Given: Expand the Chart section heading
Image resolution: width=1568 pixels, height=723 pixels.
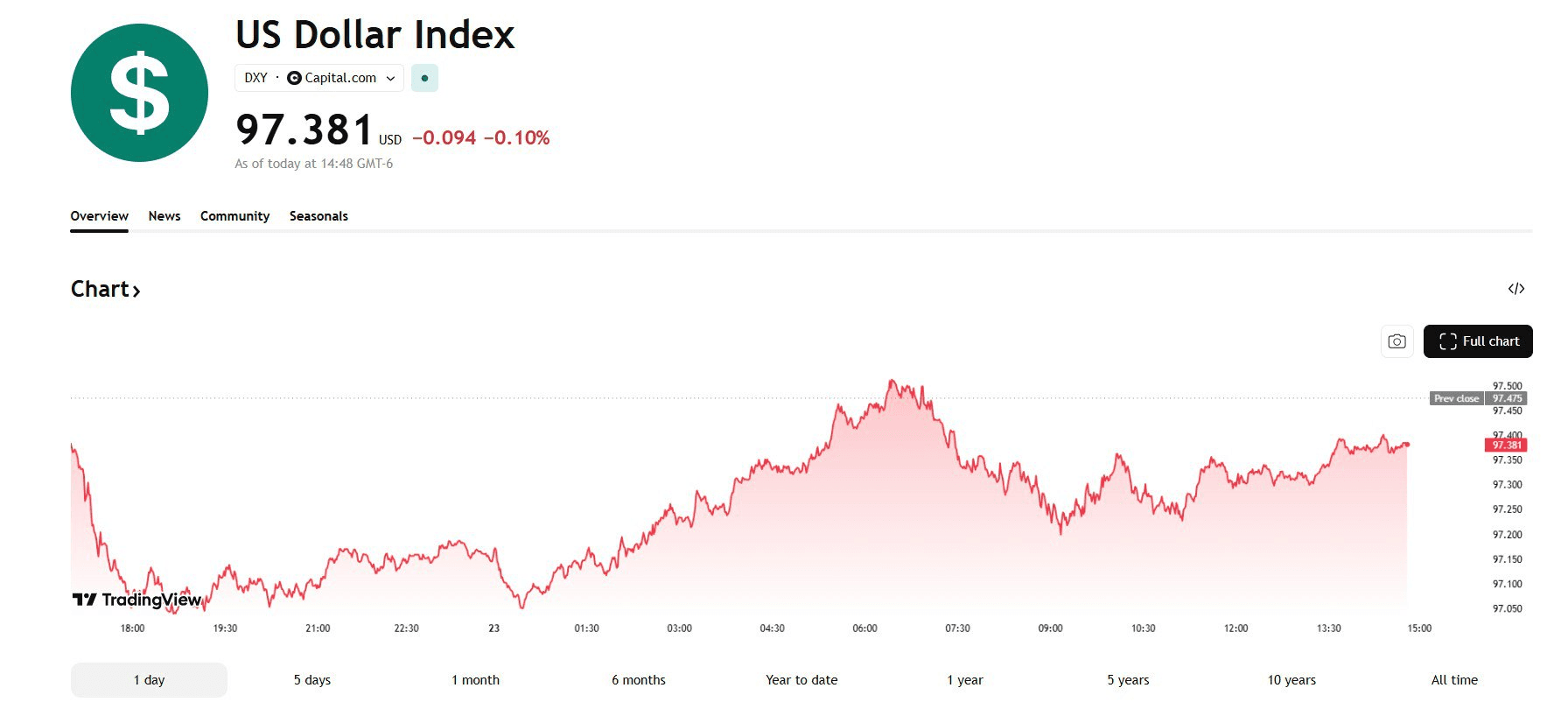Looking at the screenshot, I should 105,290.
